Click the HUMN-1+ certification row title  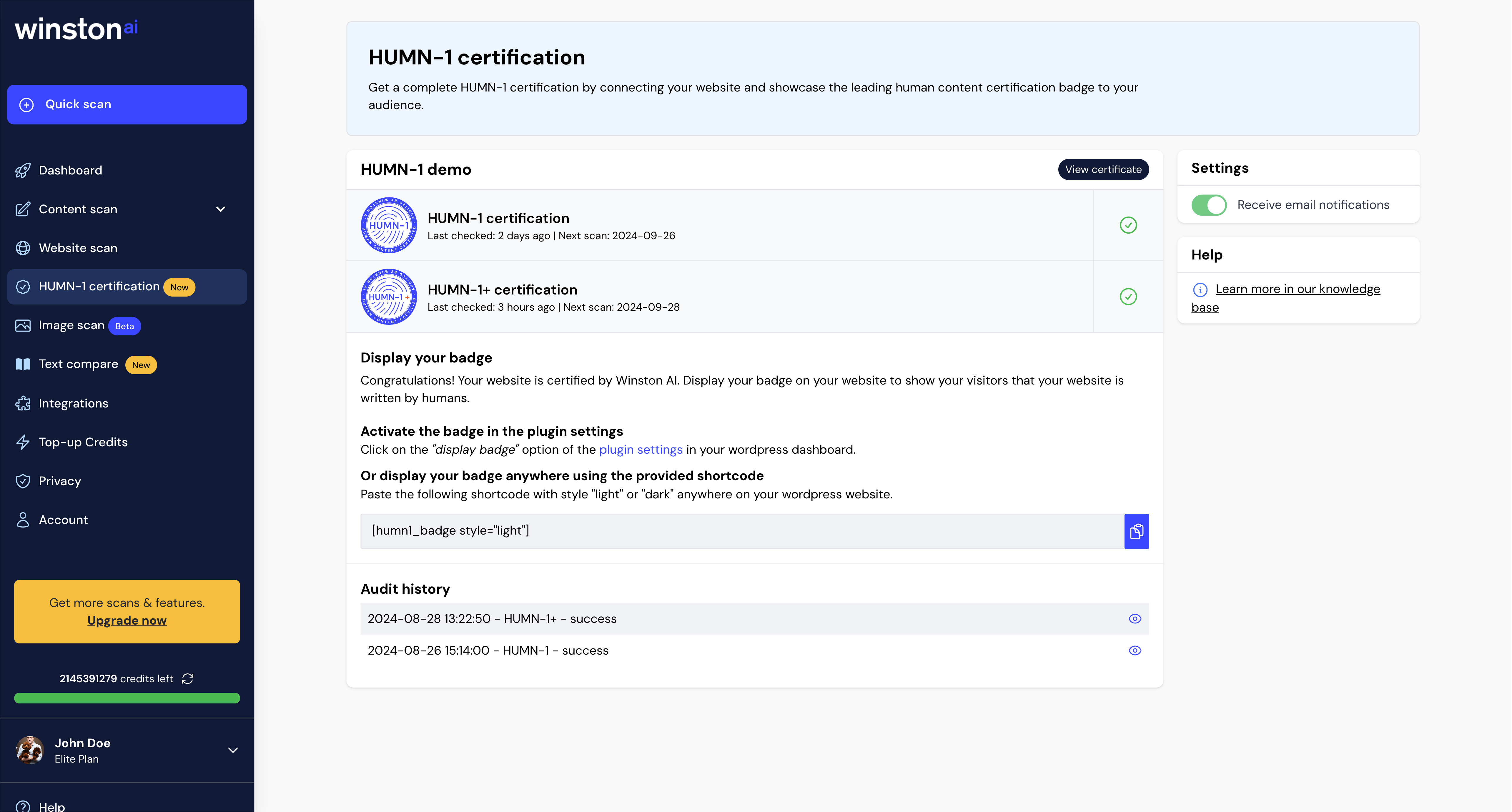point(503,290)
